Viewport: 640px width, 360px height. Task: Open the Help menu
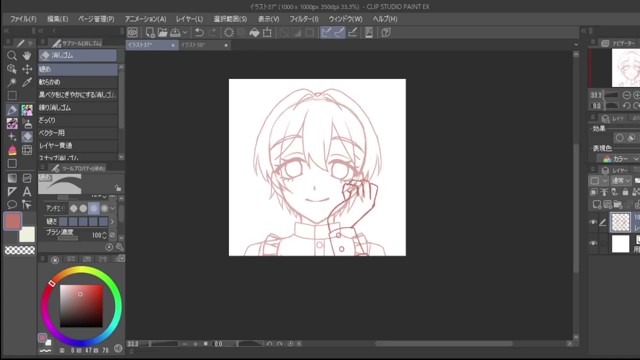tap(385, 19)
